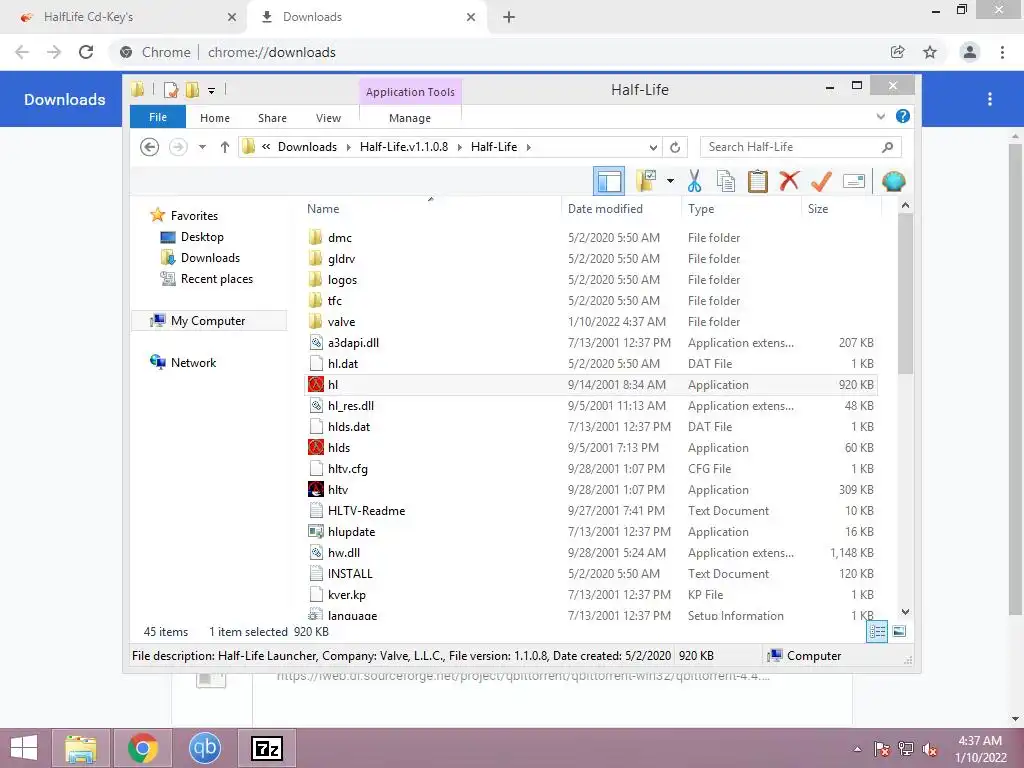Image resolution: width=1024 pixels, height=768 pixels.
Task: Click the Copy icon in toolbar
Action: (726, 181)
